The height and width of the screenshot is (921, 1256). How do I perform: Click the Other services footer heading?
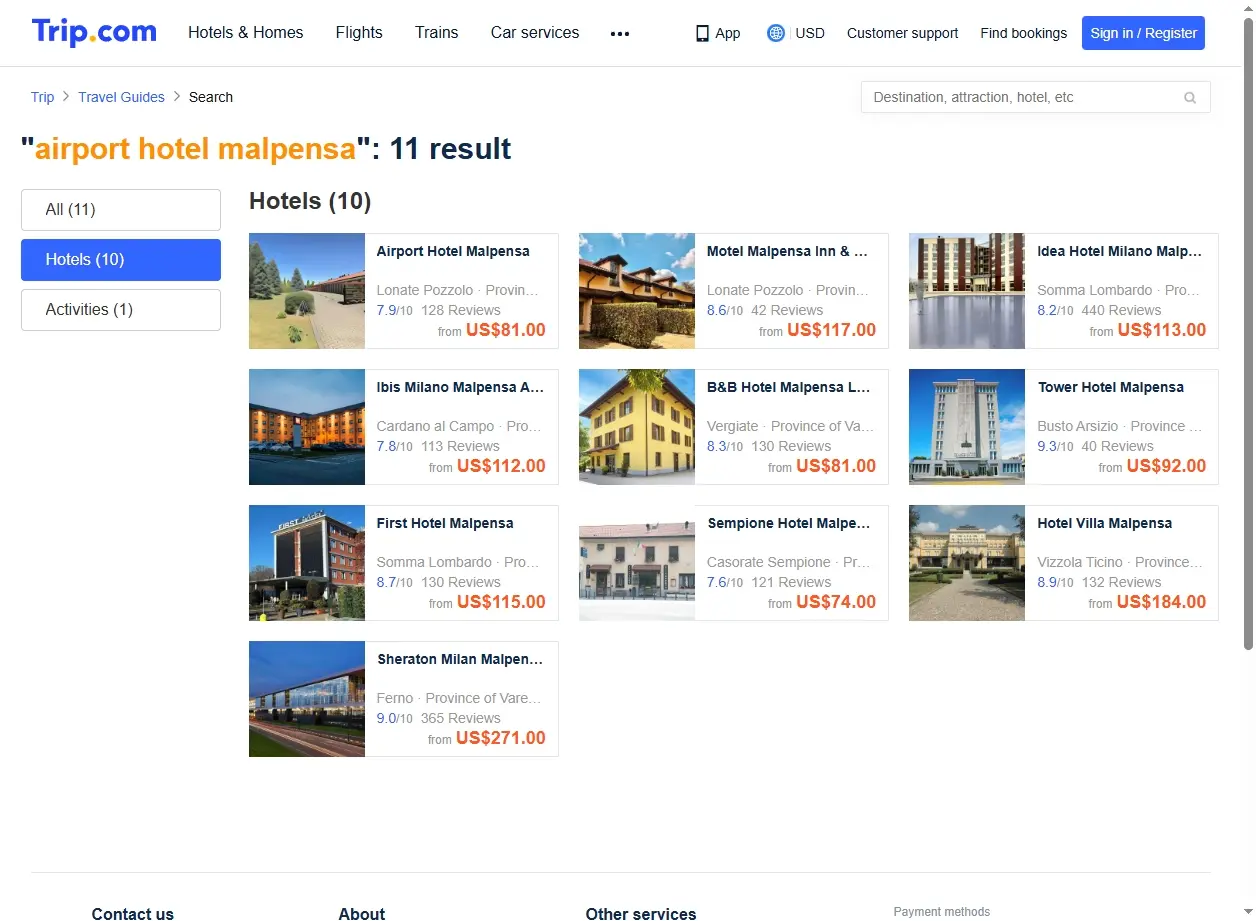coord(641,913)
